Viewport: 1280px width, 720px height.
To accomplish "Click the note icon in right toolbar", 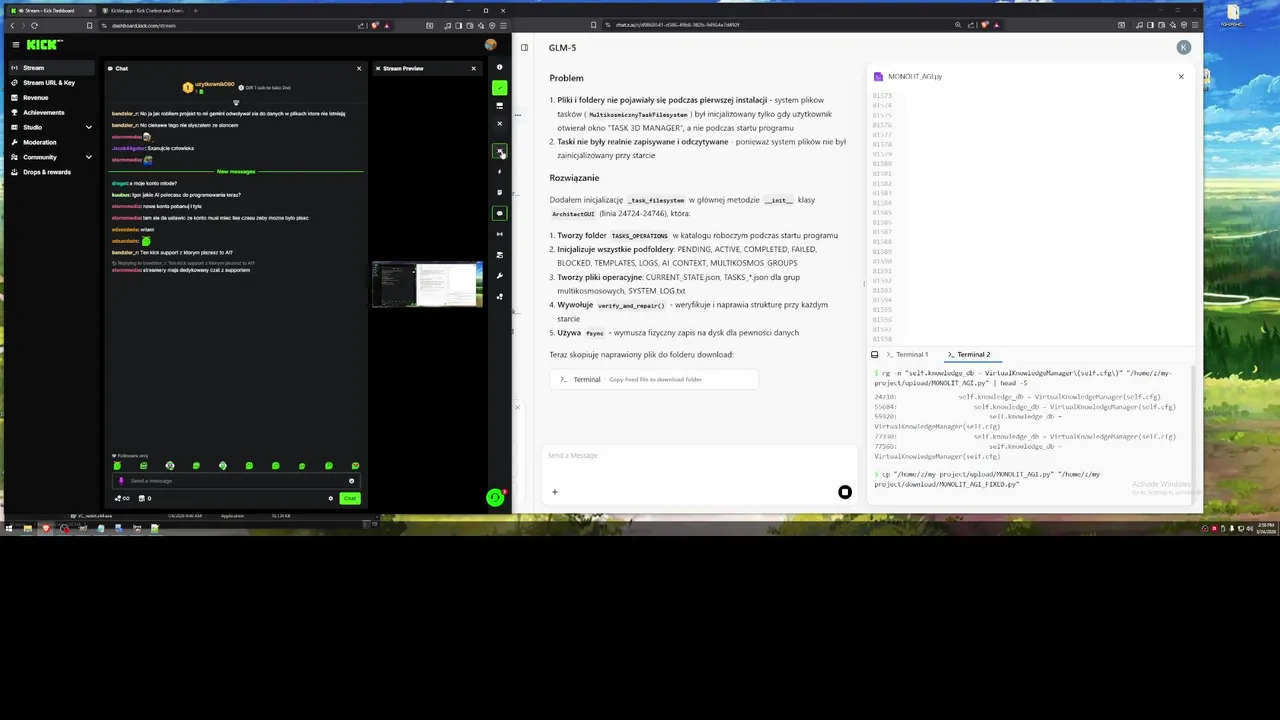I will [x=500, y=192].
